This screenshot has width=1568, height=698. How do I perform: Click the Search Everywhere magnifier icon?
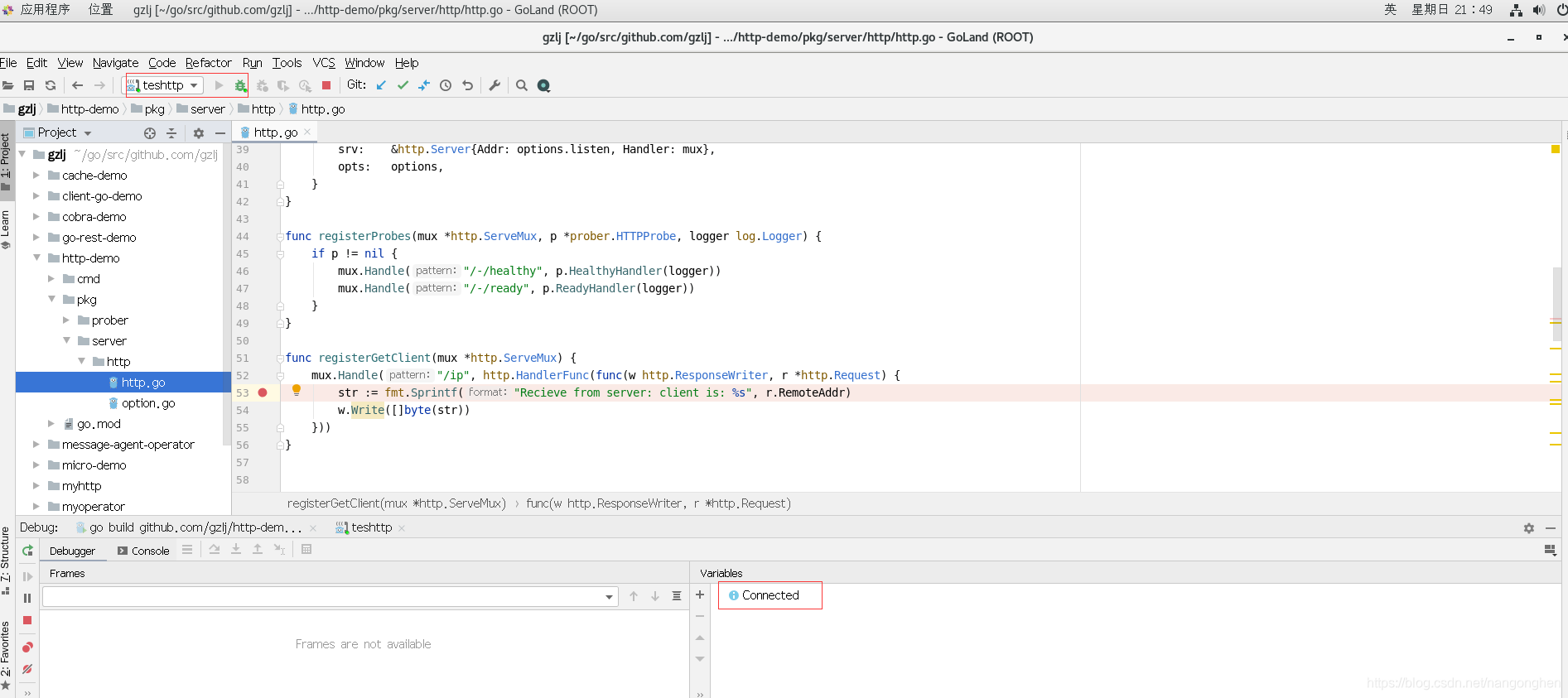point(522,85)
